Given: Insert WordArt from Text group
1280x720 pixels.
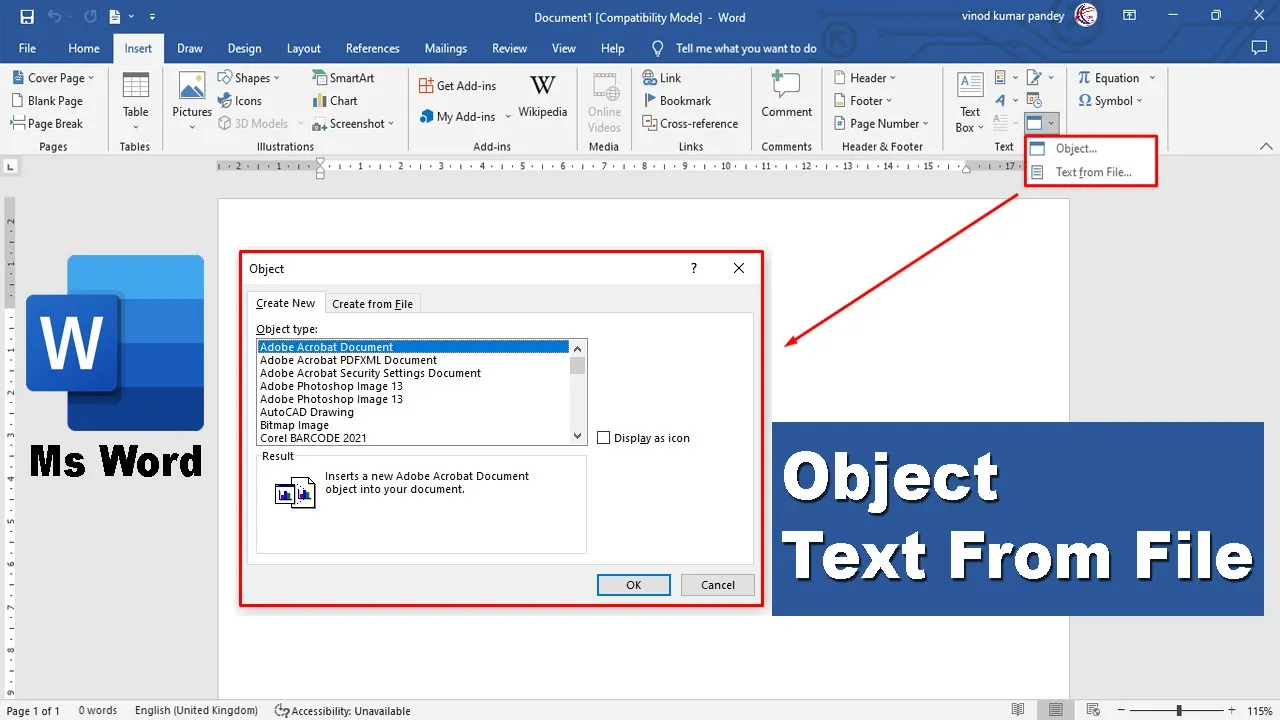Looking at the screenshot, I should [1001, 101].
